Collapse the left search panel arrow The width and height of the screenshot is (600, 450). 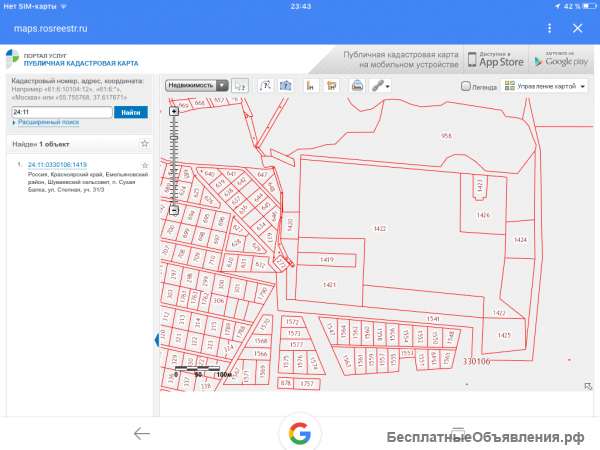[157, 340]
